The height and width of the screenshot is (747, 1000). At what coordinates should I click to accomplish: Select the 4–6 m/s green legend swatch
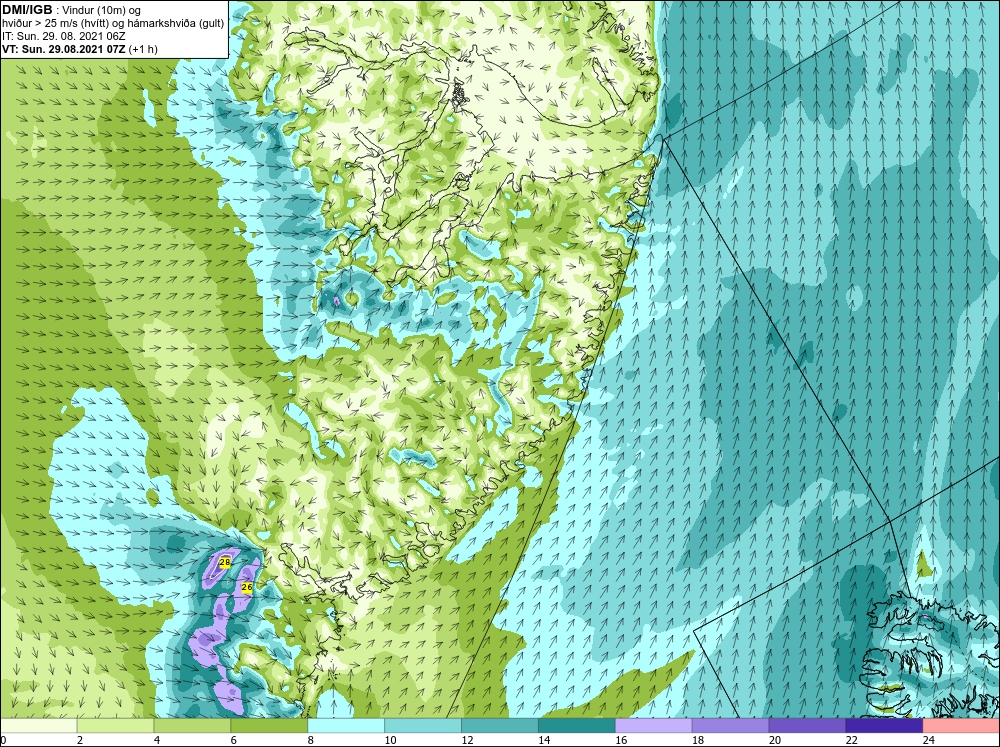[192, 725]
